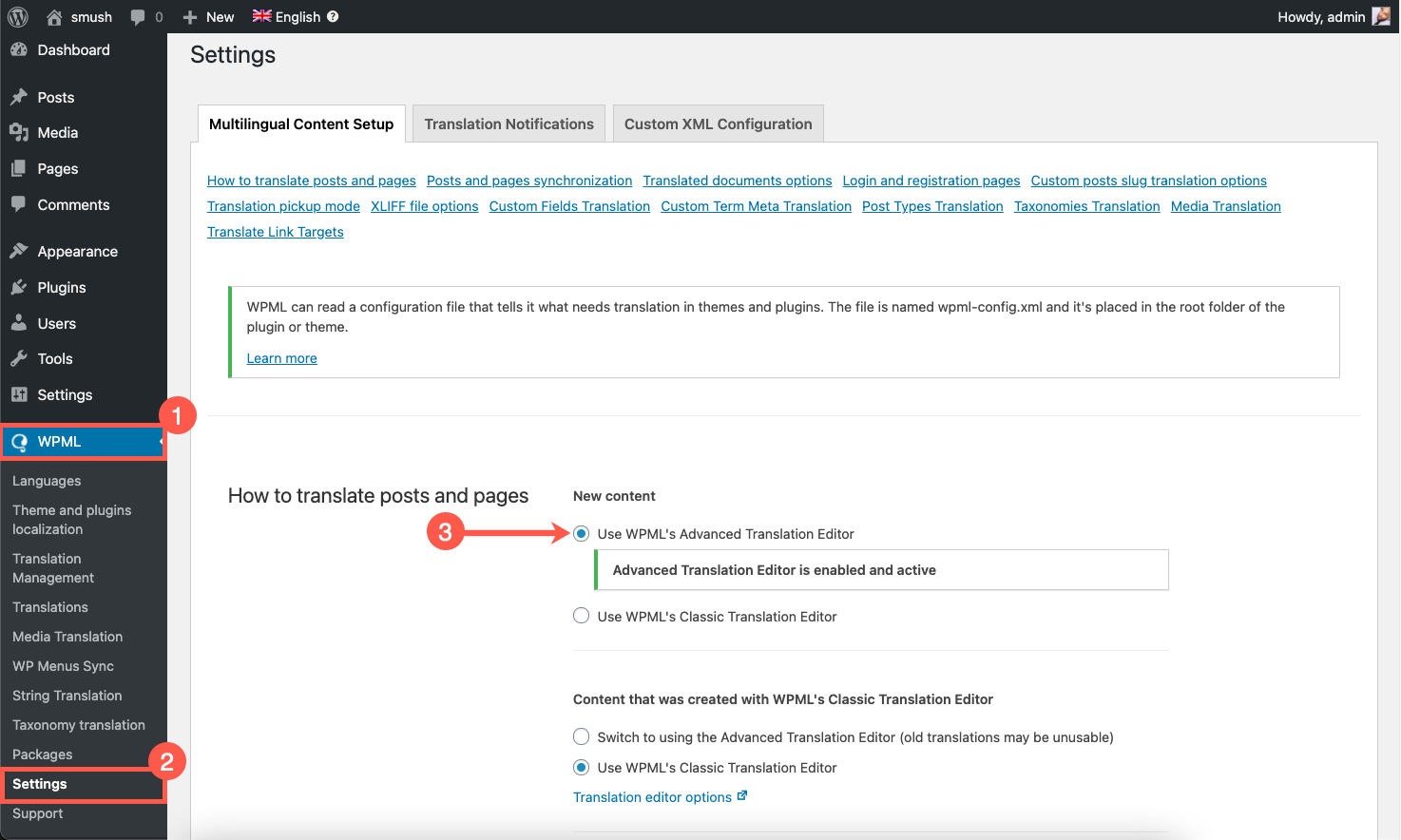This screenshot has height=840, width=1401.
Task: Open Translation Management submenu
Action: pos(53,568)
